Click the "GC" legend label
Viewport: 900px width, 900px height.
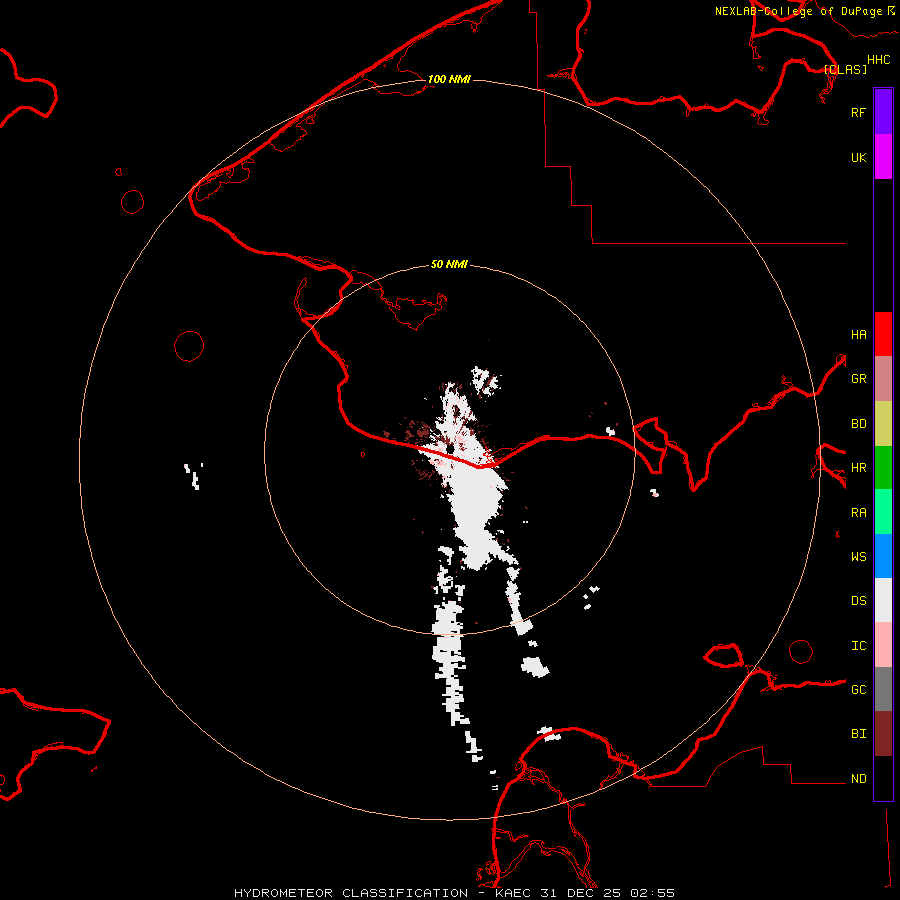(x=858, y=689)
